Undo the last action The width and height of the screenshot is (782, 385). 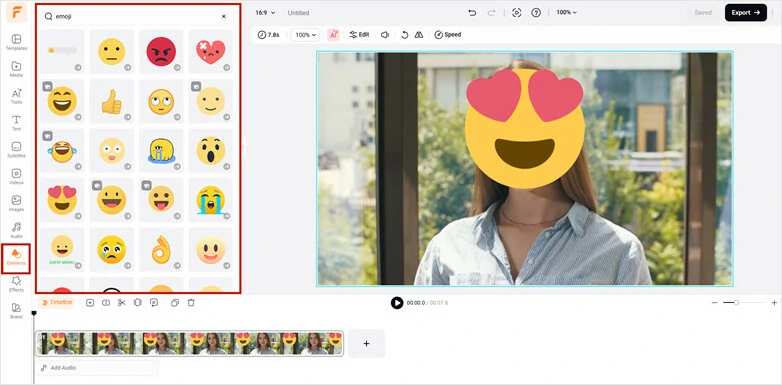(x=472, y=13)
